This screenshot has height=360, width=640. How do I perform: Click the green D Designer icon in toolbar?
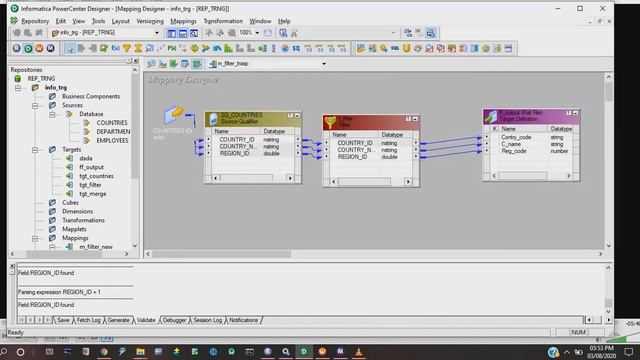28,49
